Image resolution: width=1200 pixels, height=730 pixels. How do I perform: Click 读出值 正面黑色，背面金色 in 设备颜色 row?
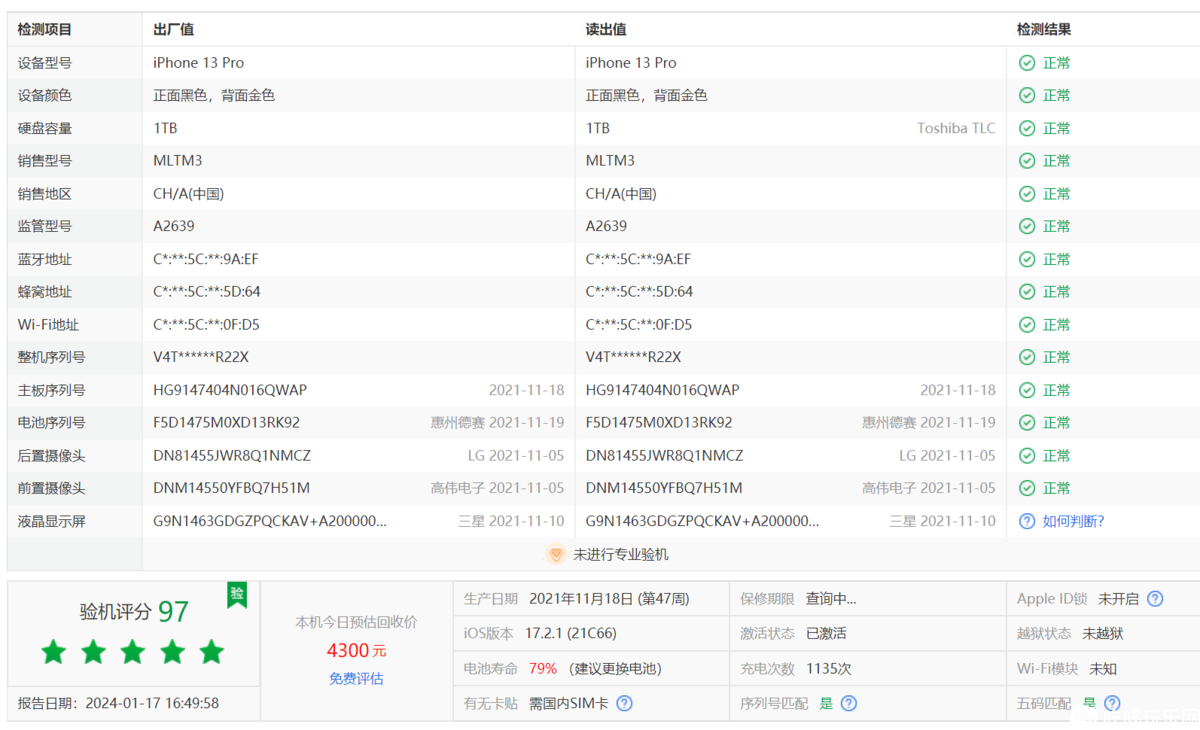tap(646, 96)
